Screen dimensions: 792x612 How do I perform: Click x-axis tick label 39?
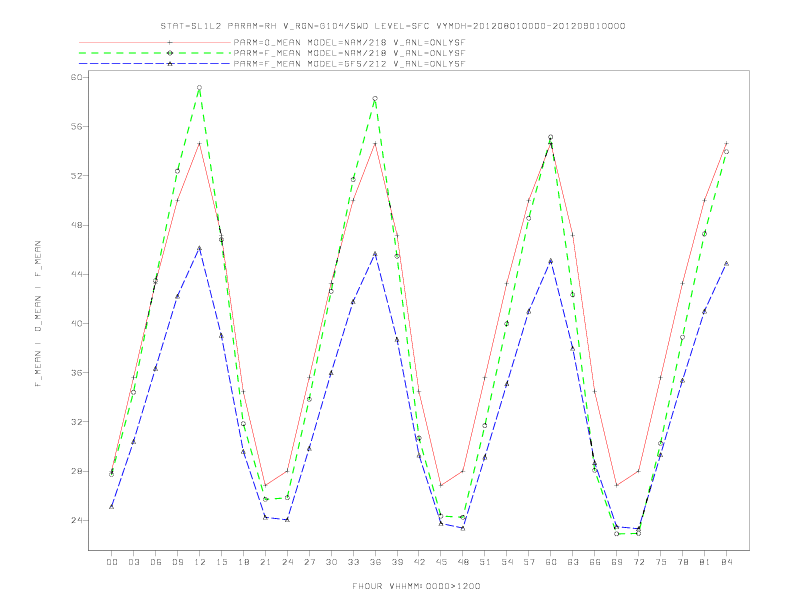398,562
